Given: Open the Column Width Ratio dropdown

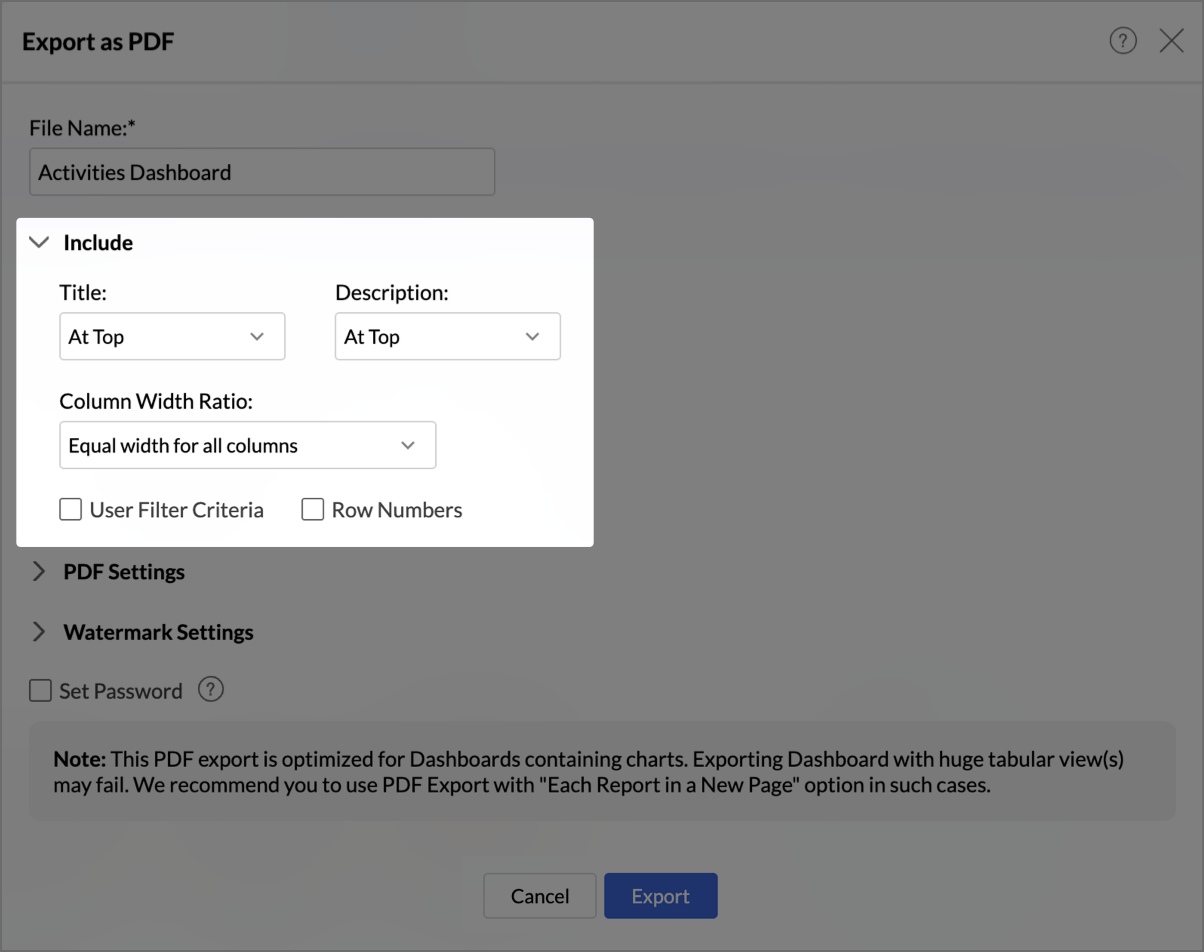Looking at the screenshot, I should pos(247,446).
